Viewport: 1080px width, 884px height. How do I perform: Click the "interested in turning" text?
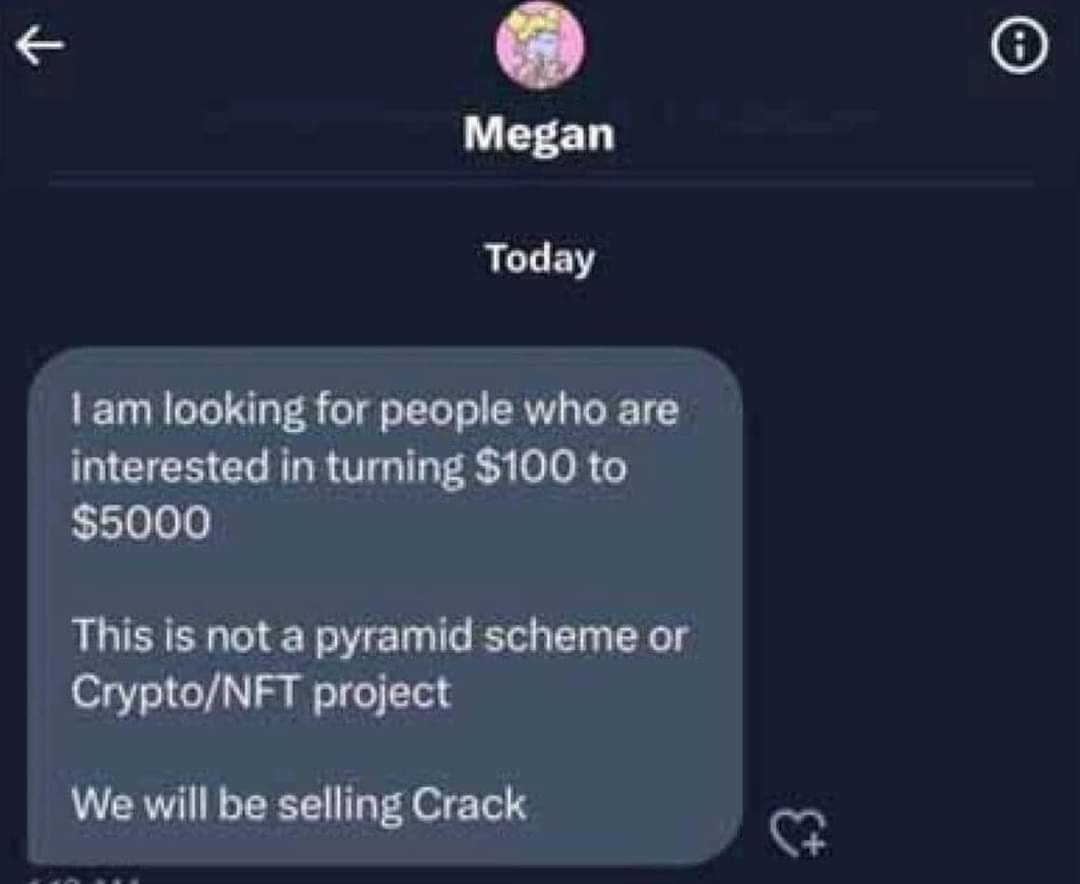pyautogui.click(x=265, y=467)
